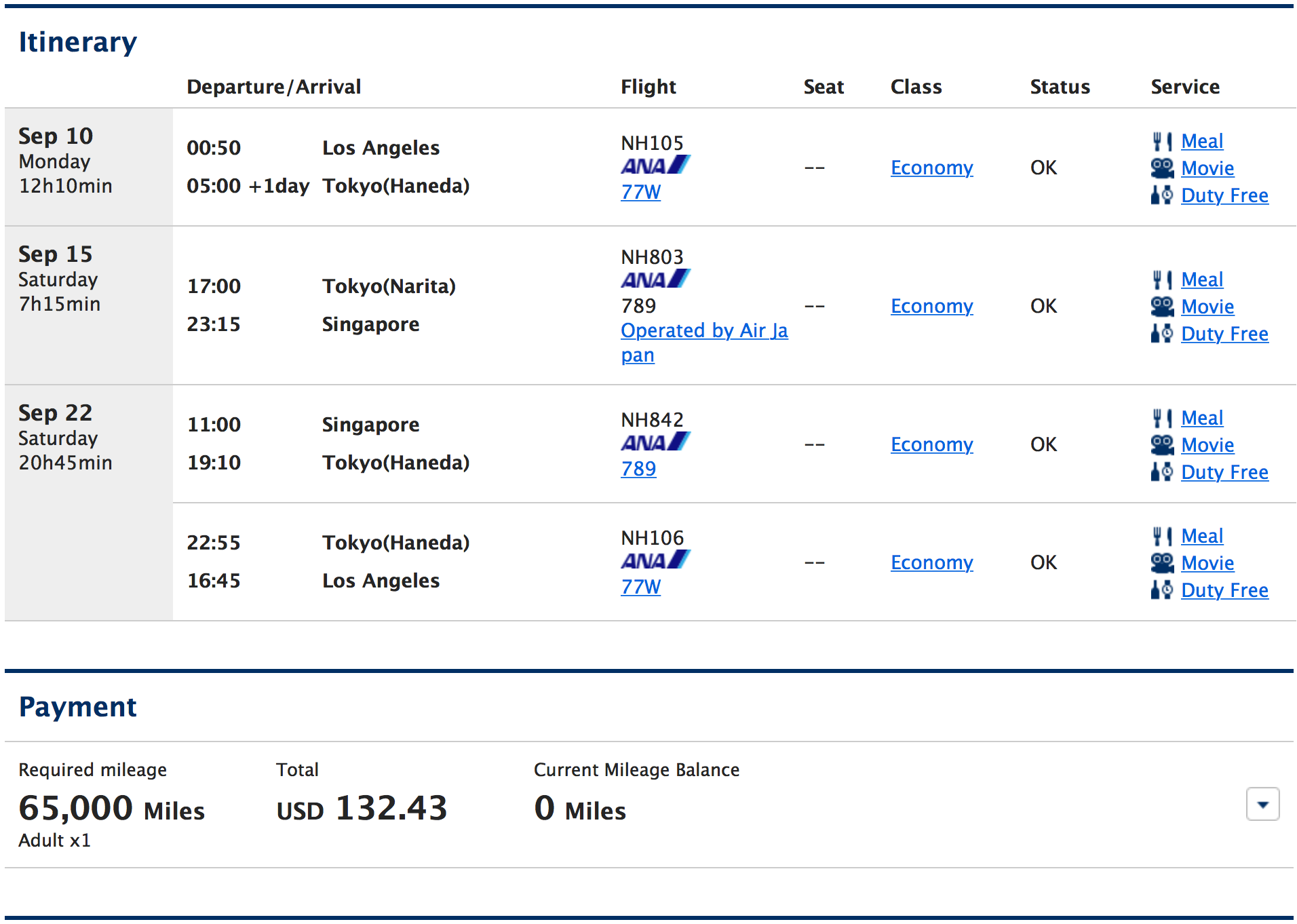
Task: Click the Economy class link for NH106
Action: pyautogui.click(x=931, y=563)
